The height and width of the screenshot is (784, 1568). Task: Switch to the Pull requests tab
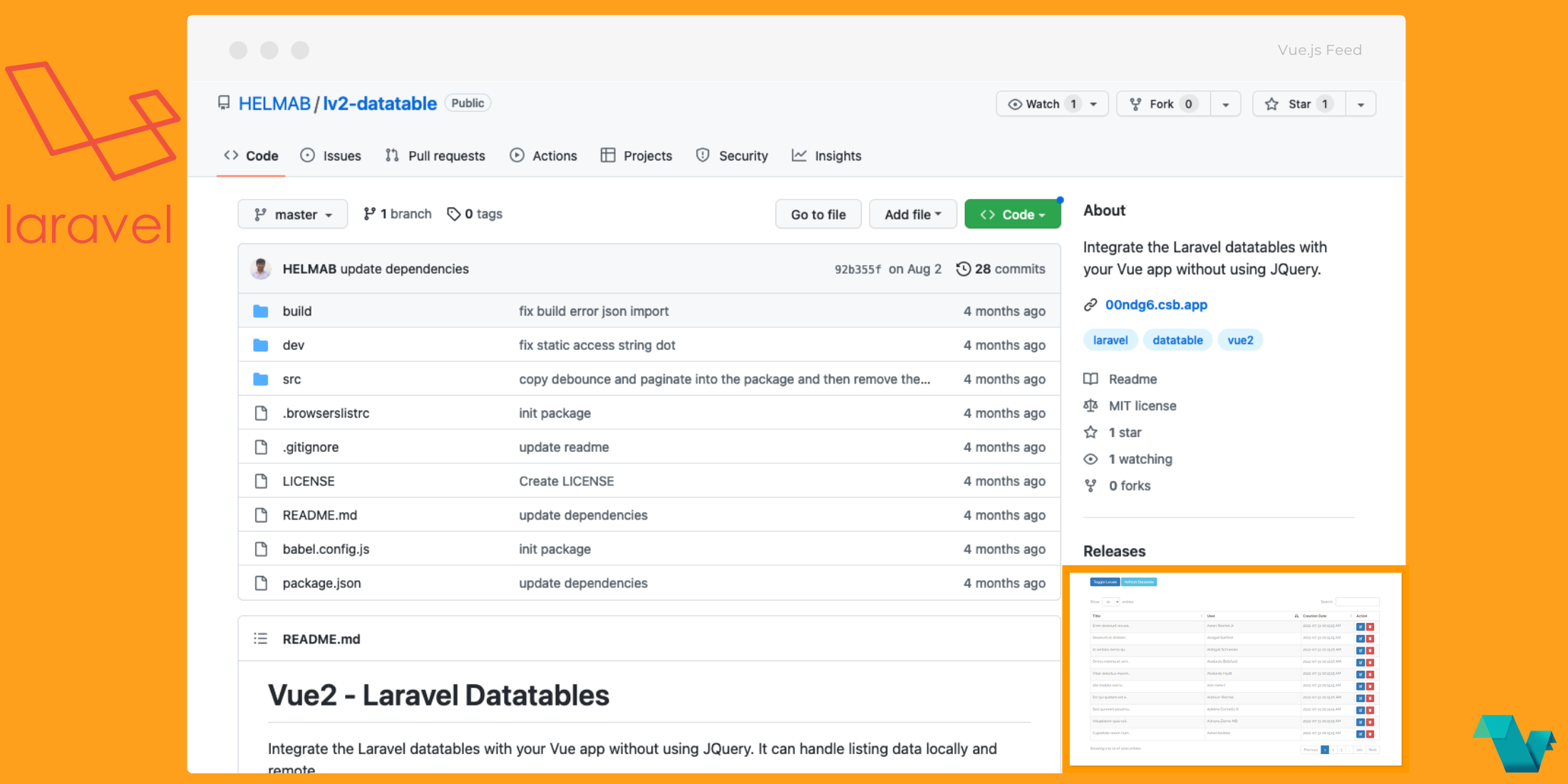tap(435, 155)
